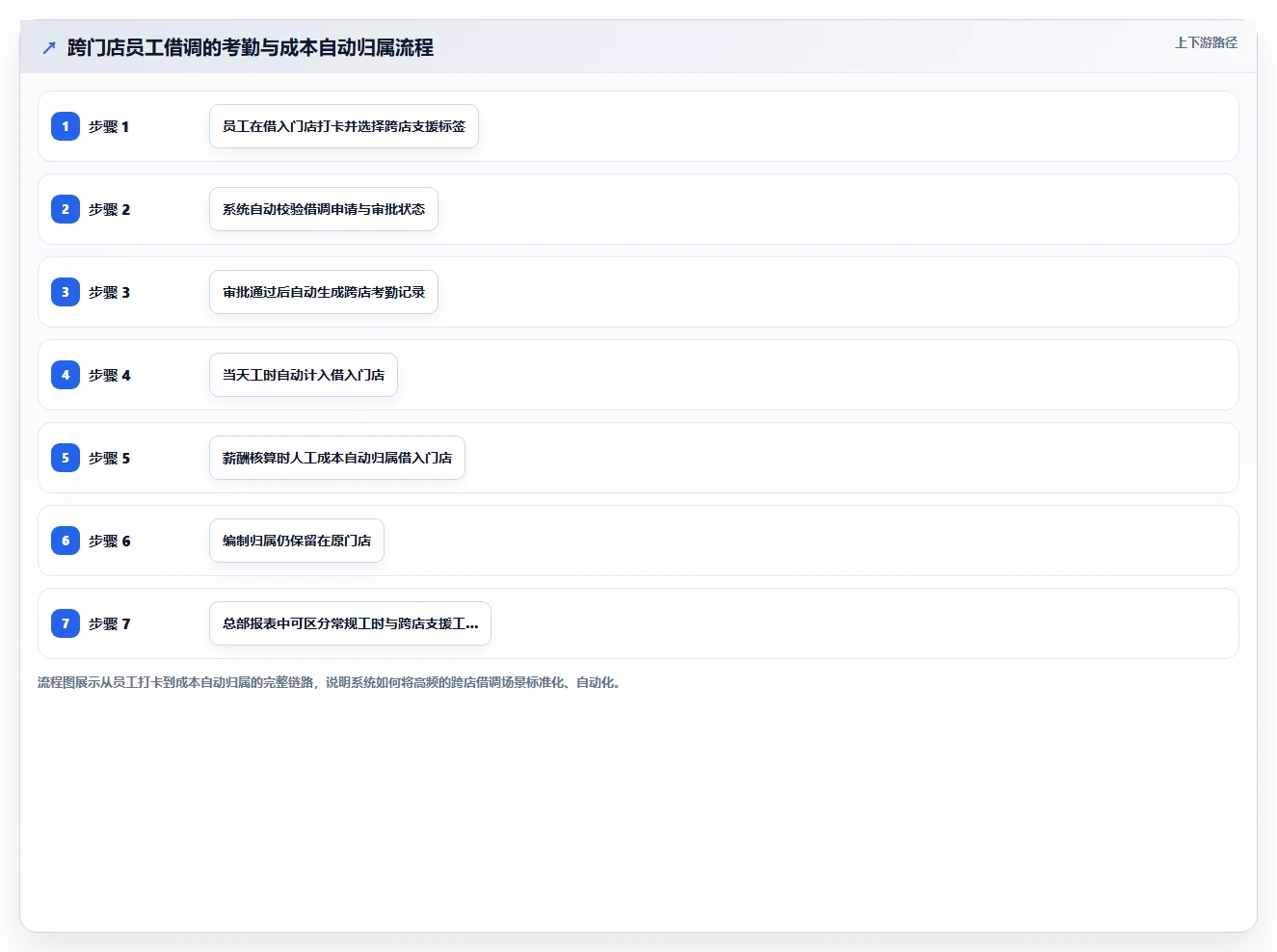The height and width of the screenshot is (952, 1277).
Task: Open the 薪酬核算时人工成本自动归属借入门店 node
Action: pos(337,458)
